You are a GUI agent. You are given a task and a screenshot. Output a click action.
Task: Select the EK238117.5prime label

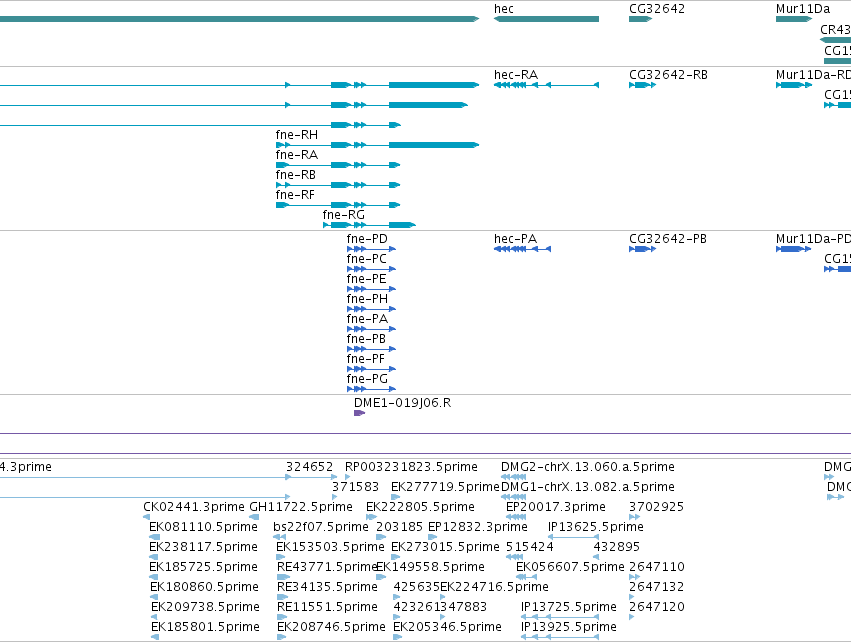pyautogui.click(x=203, y=547)
